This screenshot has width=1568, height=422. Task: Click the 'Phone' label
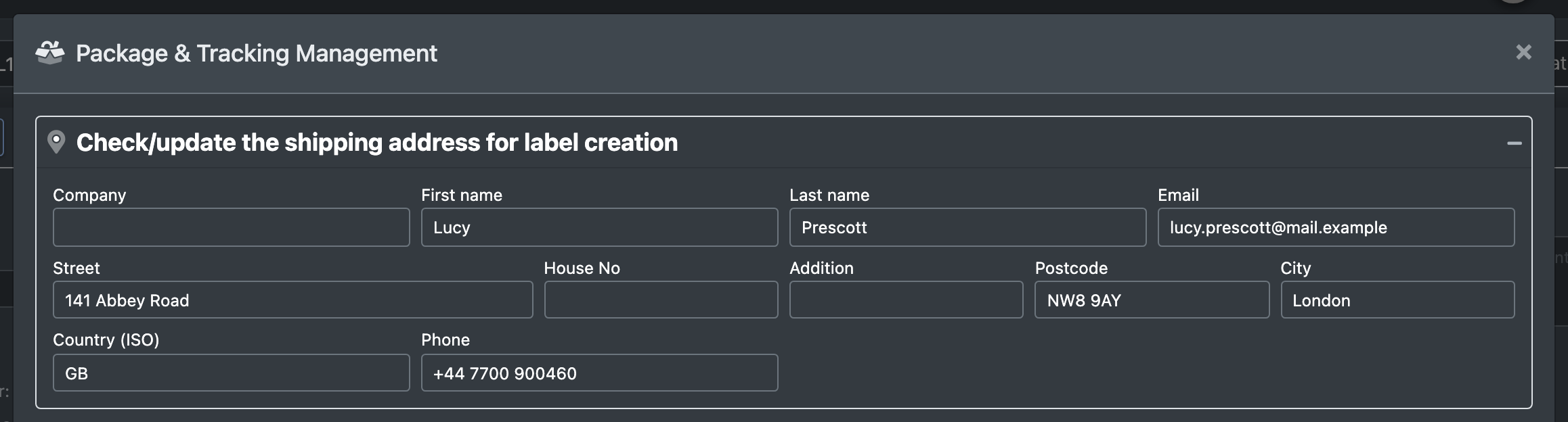tap(445, 339)
